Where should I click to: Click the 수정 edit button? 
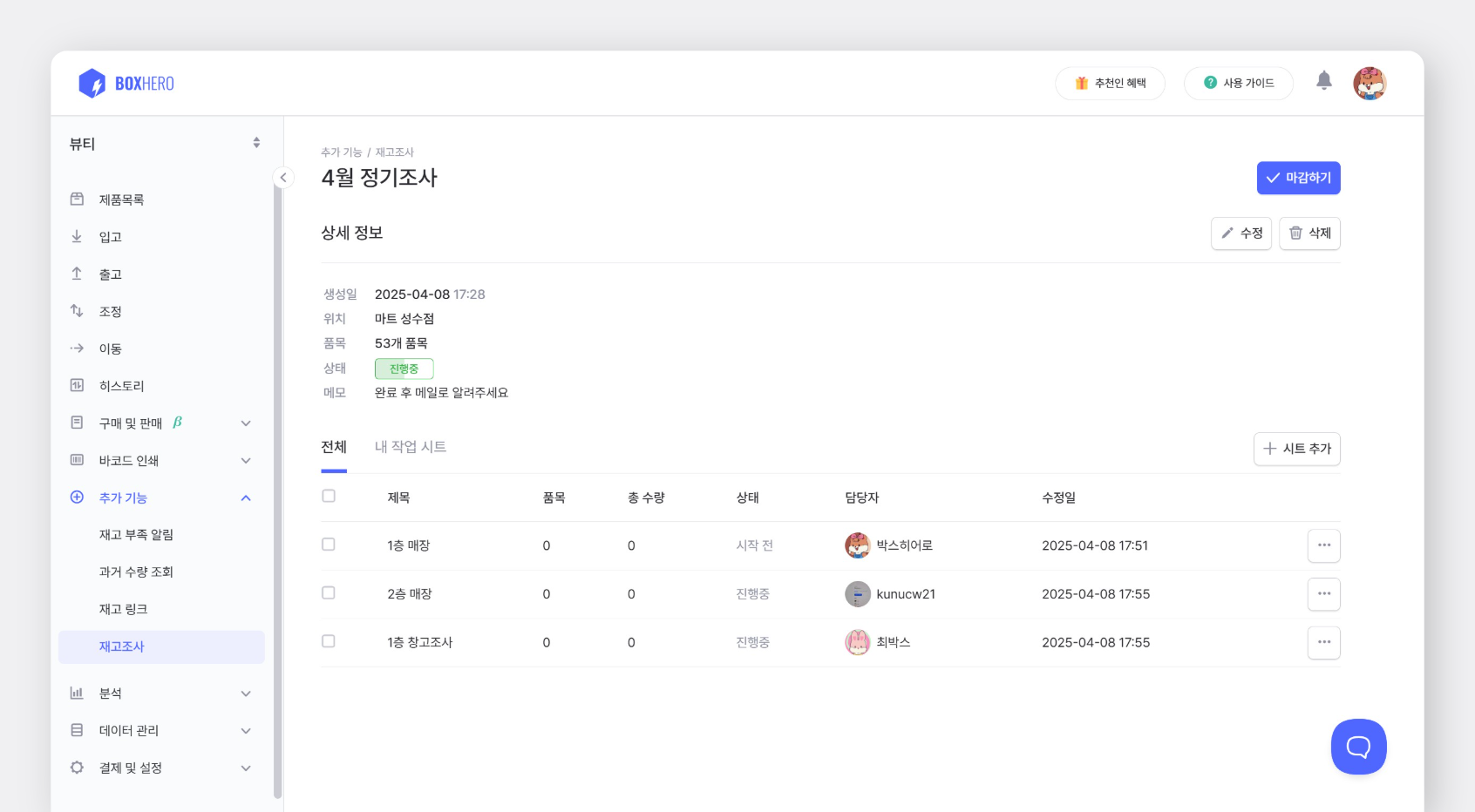pos(1241,233)
